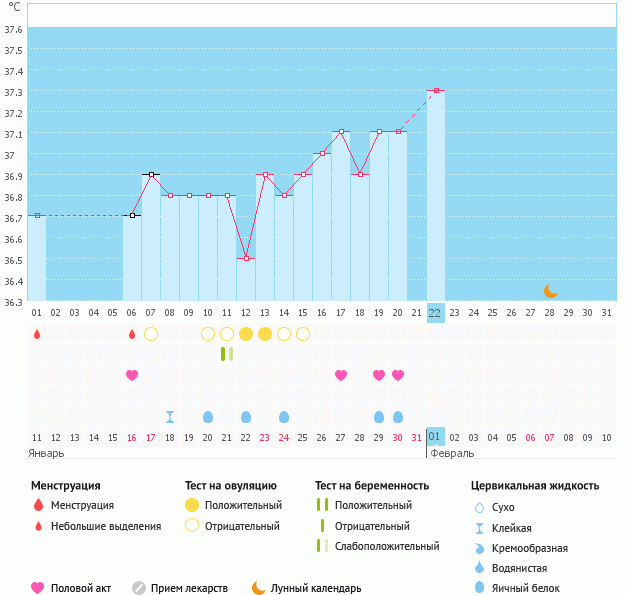Screen dimensions: 626x595
Task: Select highlighted cycle day 22 on the axis
Action: click(x=435, y=313)
